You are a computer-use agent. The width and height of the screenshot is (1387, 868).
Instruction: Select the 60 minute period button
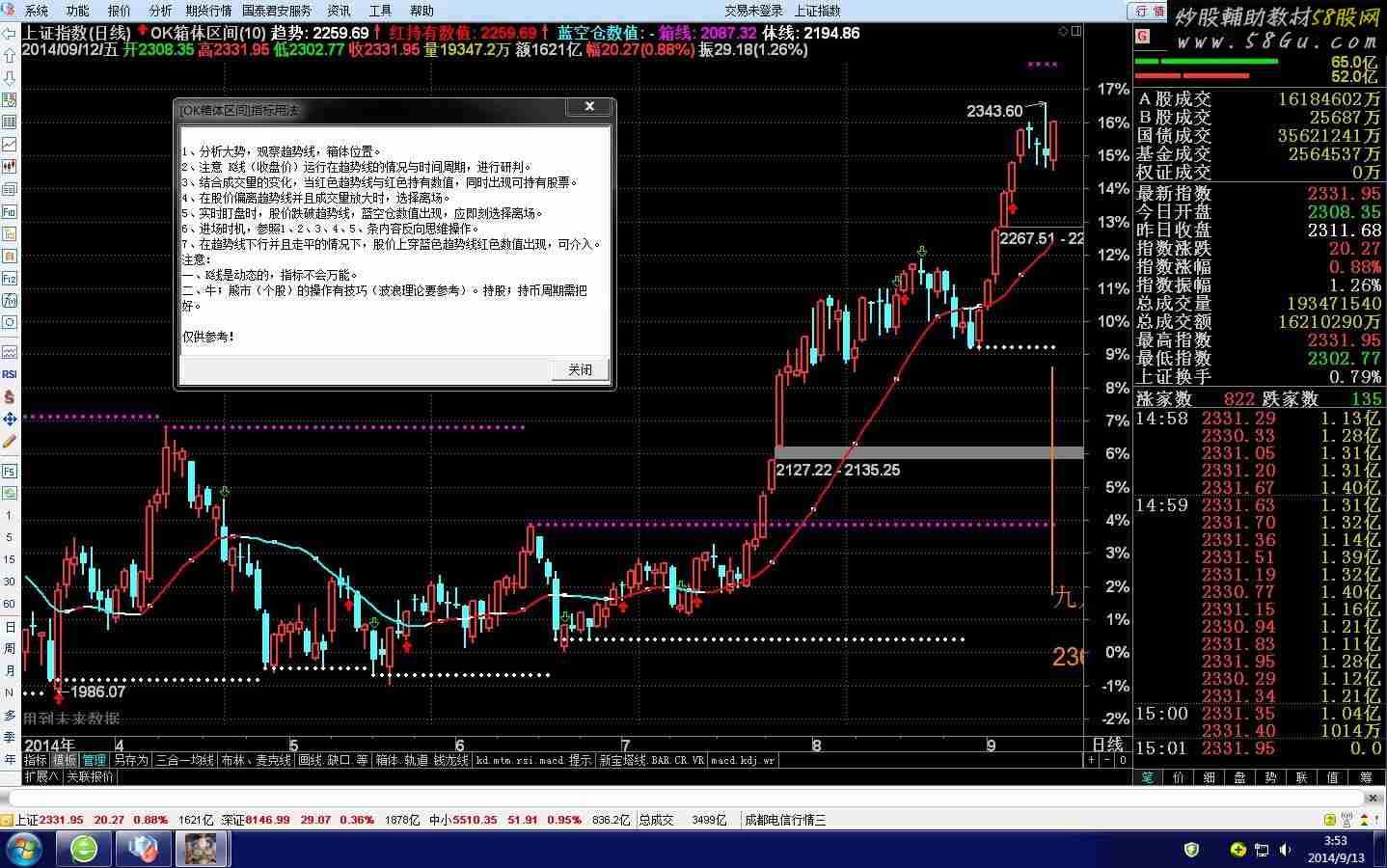tap(10, 604)
